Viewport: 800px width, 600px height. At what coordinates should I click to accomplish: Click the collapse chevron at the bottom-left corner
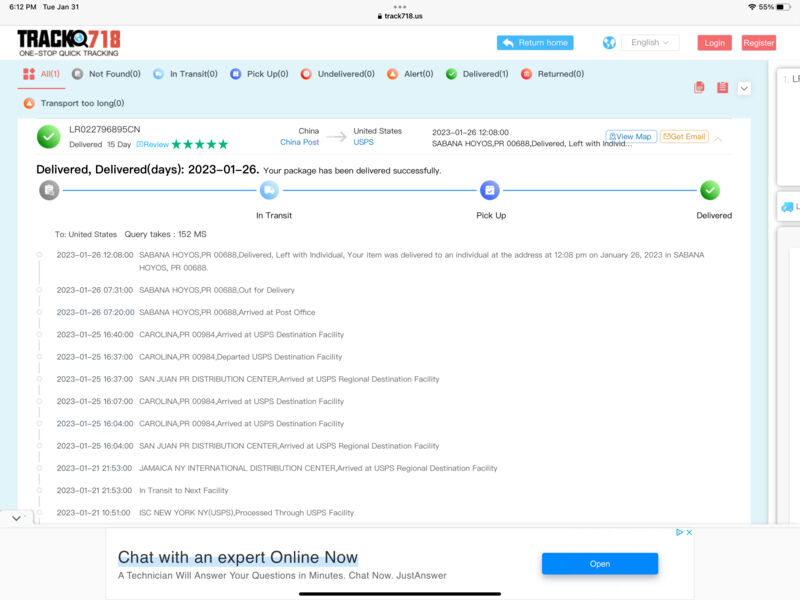[16, 518]
